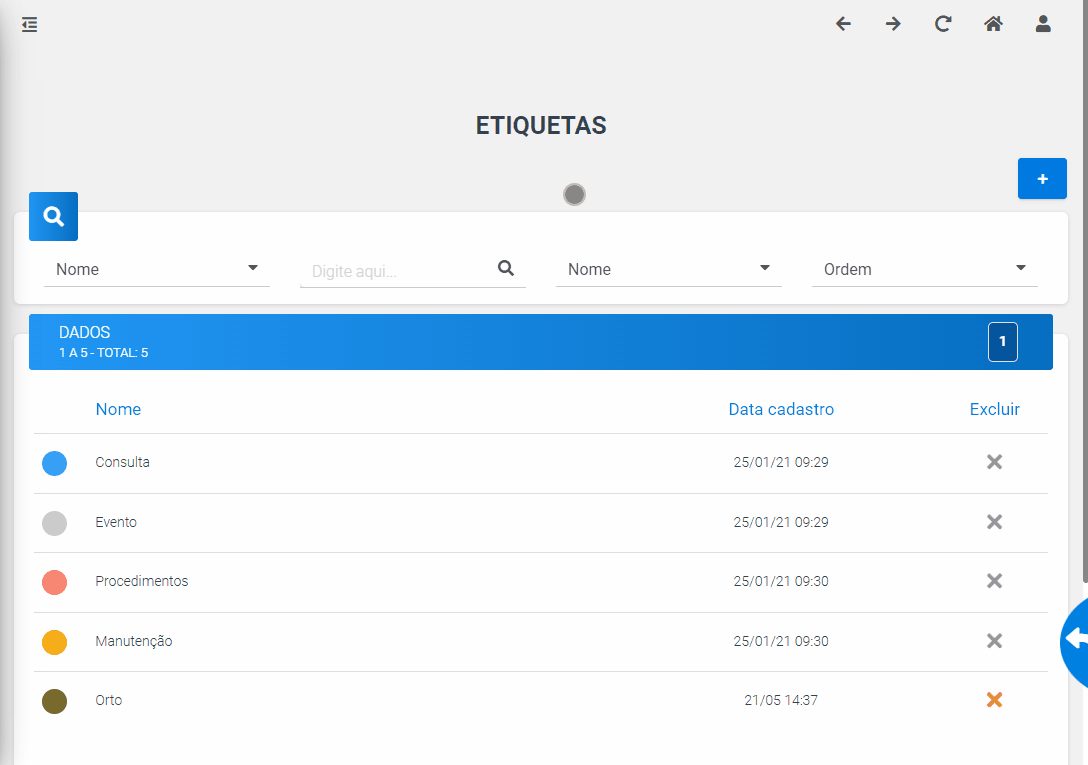The width and height of the screenshot is (1088, 765).
Task: Open the Consulta row name
Action: 122,462
